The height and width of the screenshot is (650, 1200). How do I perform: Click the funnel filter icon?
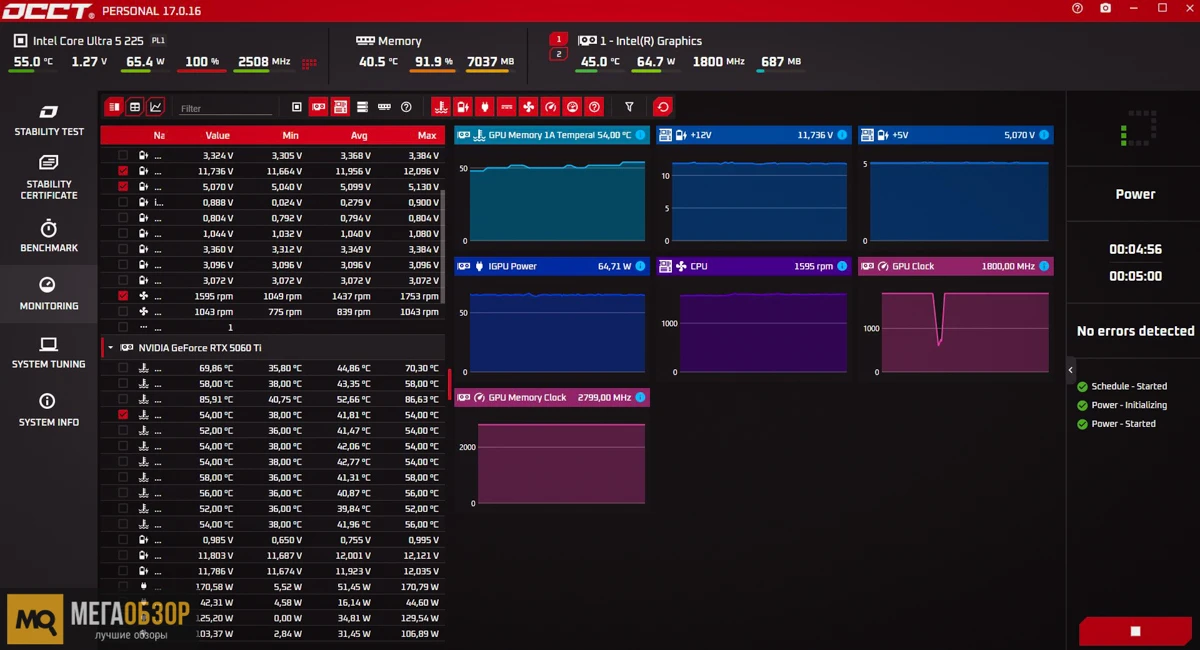[x=629, y=107]
